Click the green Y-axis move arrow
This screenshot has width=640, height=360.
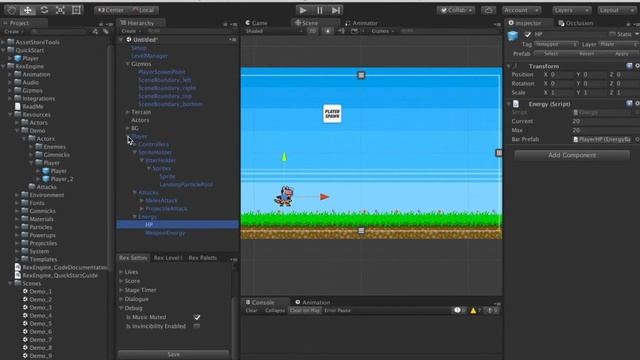coord(284,156)
